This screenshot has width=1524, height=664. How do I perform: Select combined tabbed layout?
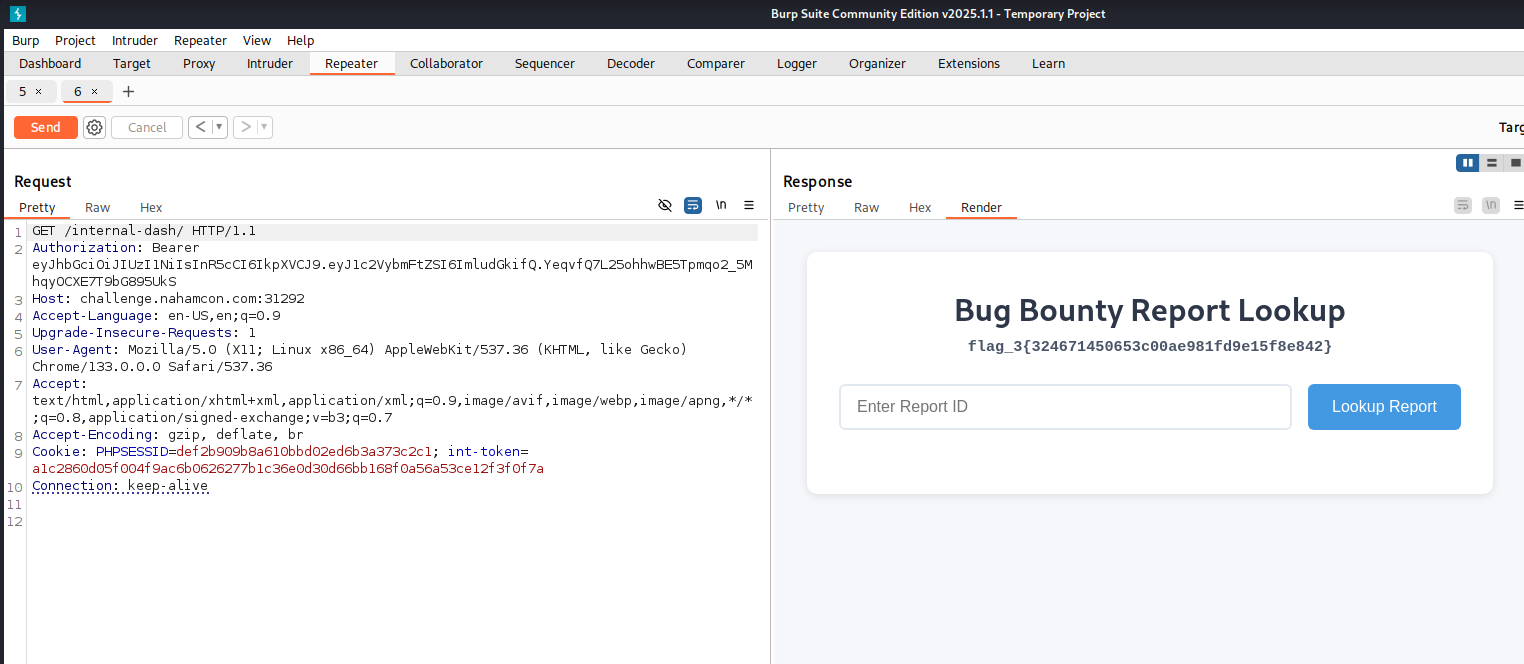pos(1515,163)
